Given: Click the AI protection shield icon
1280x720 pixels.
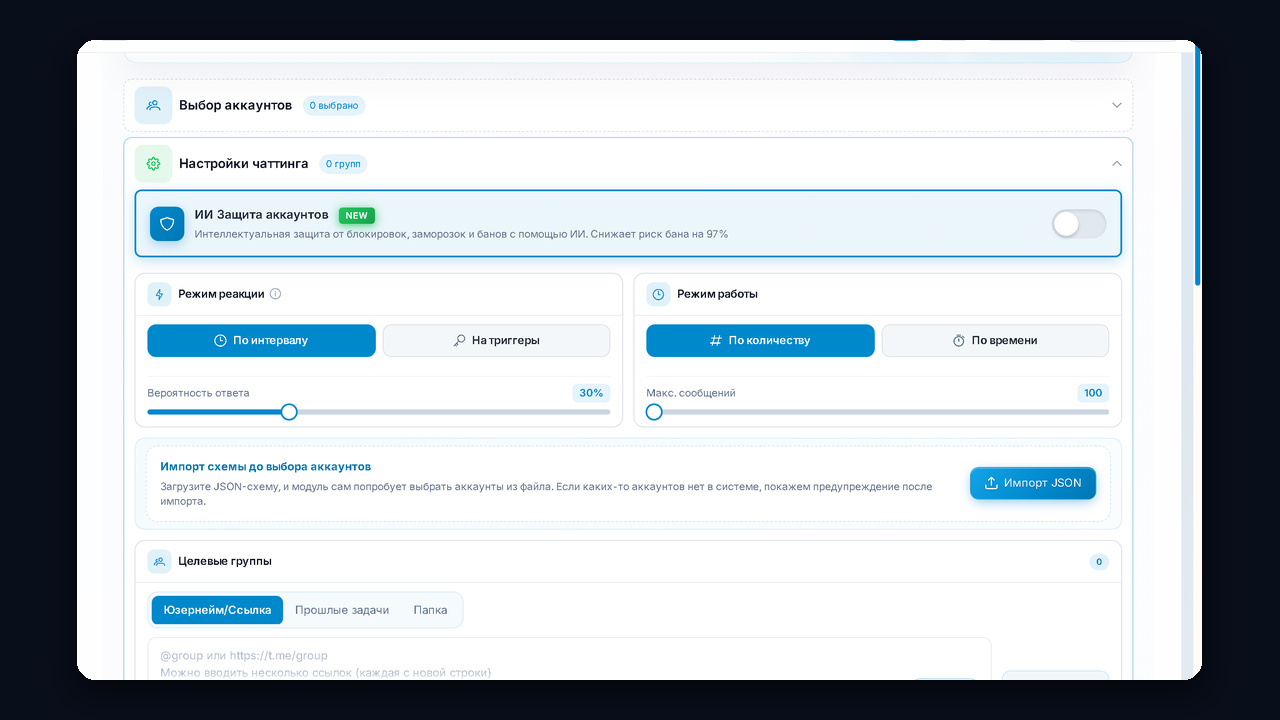Looking at the screenshot, I should [x=167, y=224].
